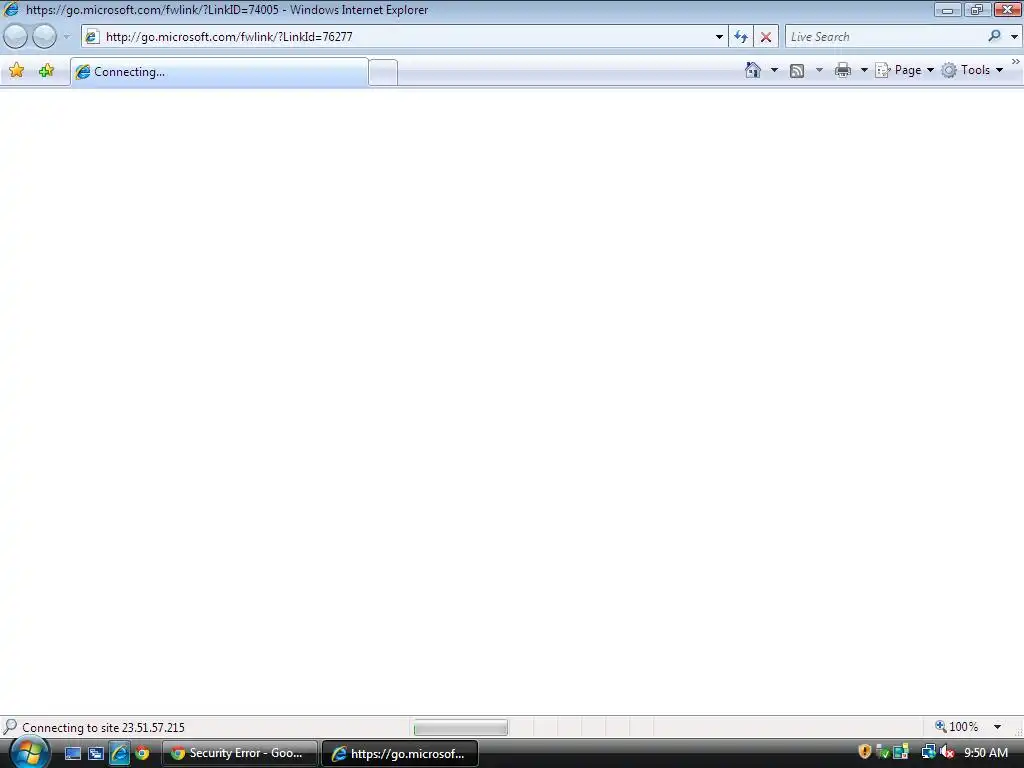Click the page icon in the address bar
Viewport: 1024px width, 768px height.
92,37
